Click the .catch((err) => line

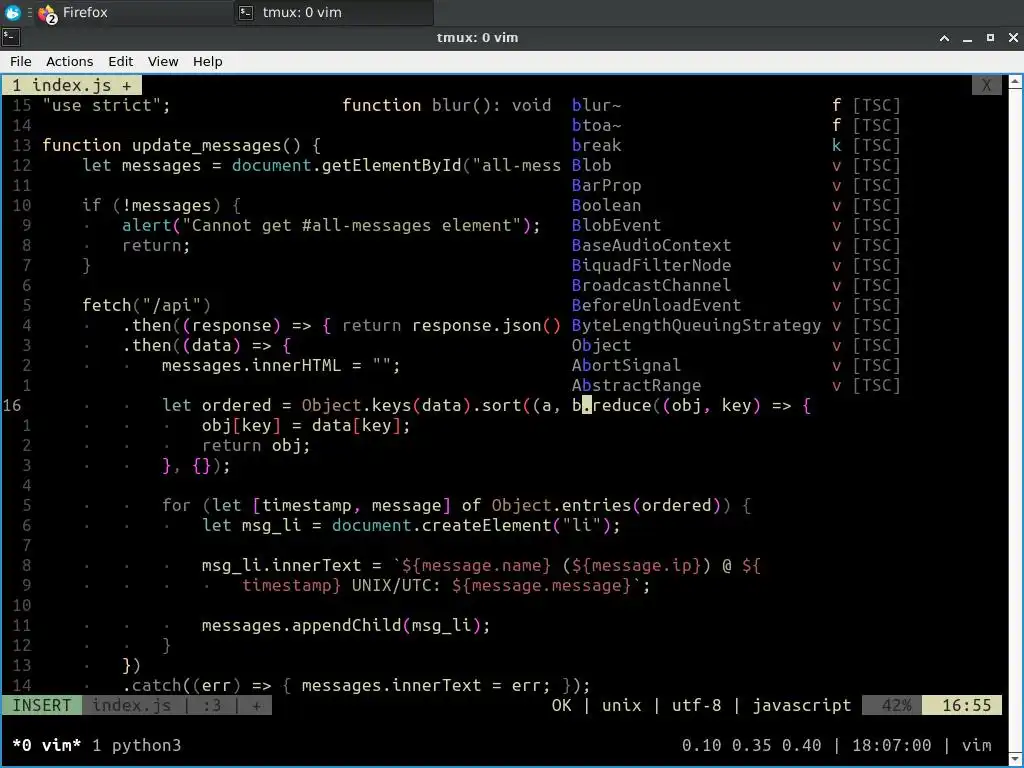tap(357, 686)
